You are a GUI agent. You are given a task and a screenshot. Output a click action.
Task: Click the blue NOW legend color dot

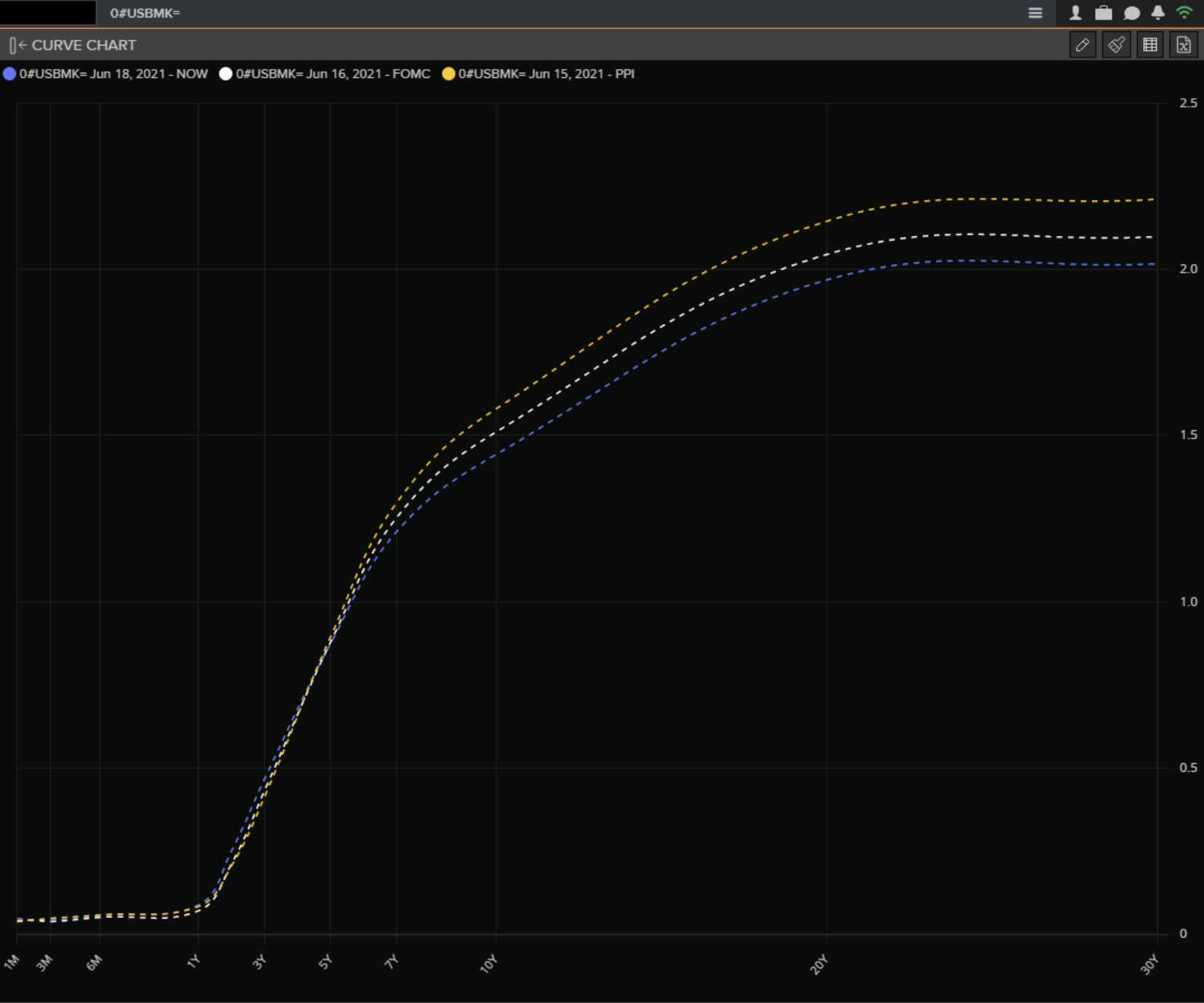point(9,74)
